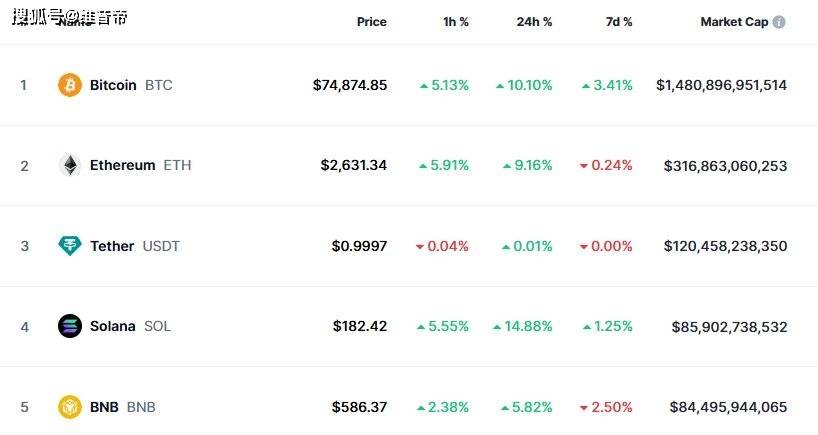Sort by the 7d % column header
The height and width of the screenshot is (435, 818).
click(x=619, y=22)
